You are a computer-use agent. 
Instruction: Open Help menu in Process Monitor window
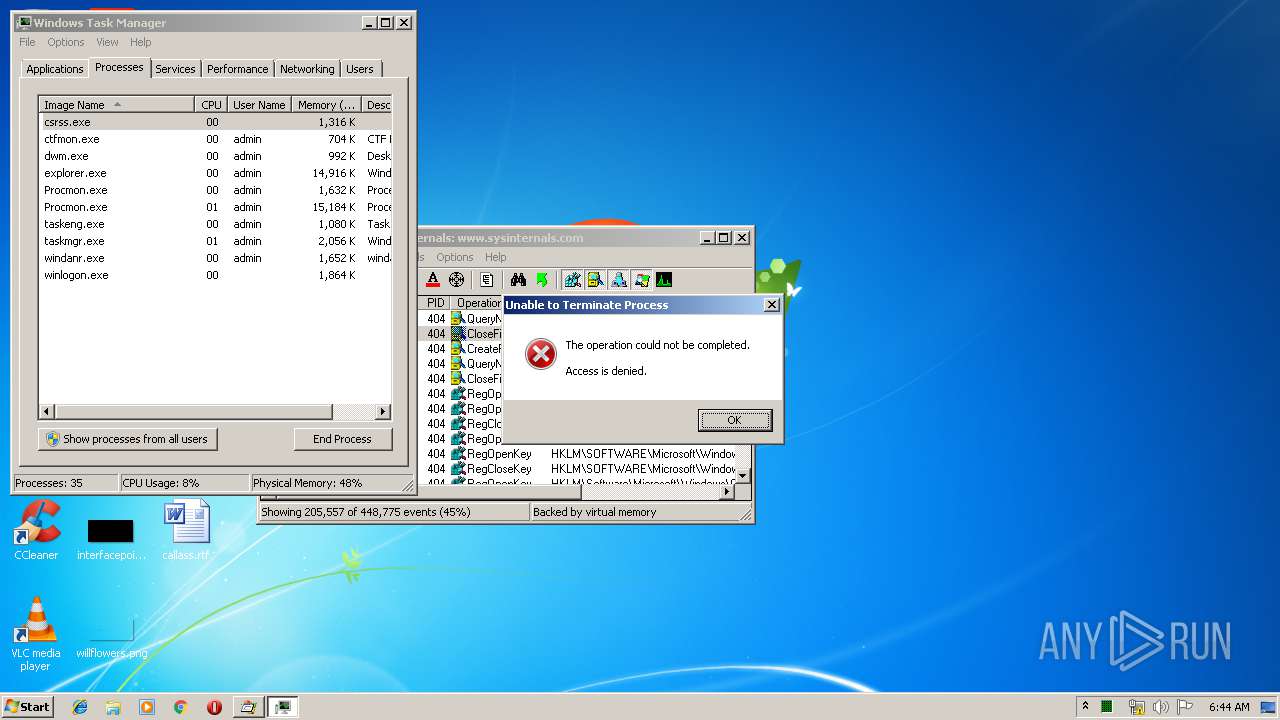click(496, 257)
